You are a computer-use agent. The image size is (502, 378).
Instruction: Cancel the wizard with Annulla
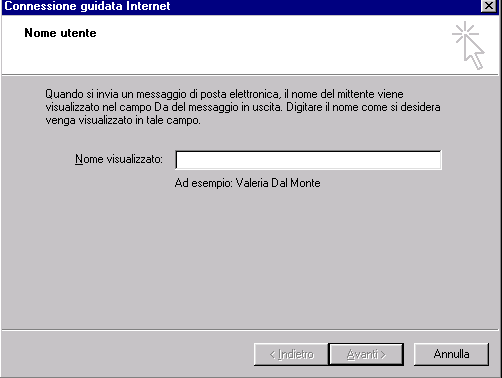click(451, 354)
